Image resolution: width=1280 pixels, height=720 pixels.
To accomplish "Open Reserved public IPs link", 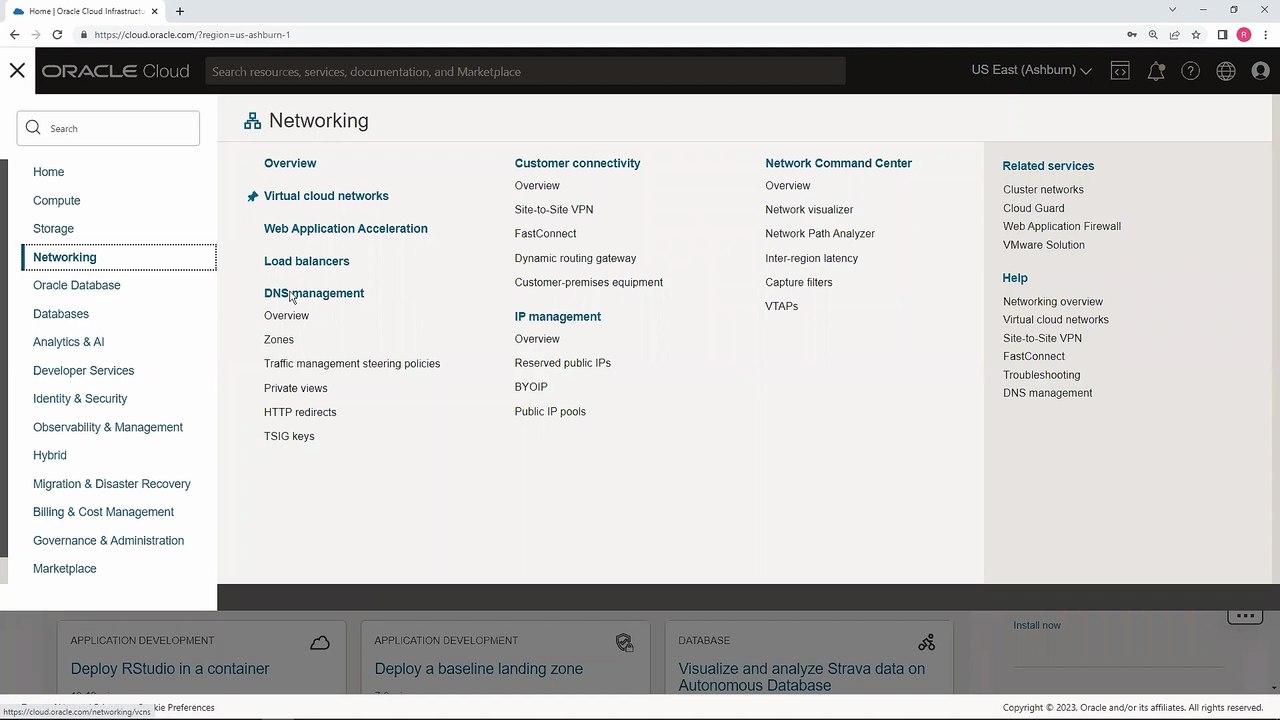I will click(x=562, y=363).
